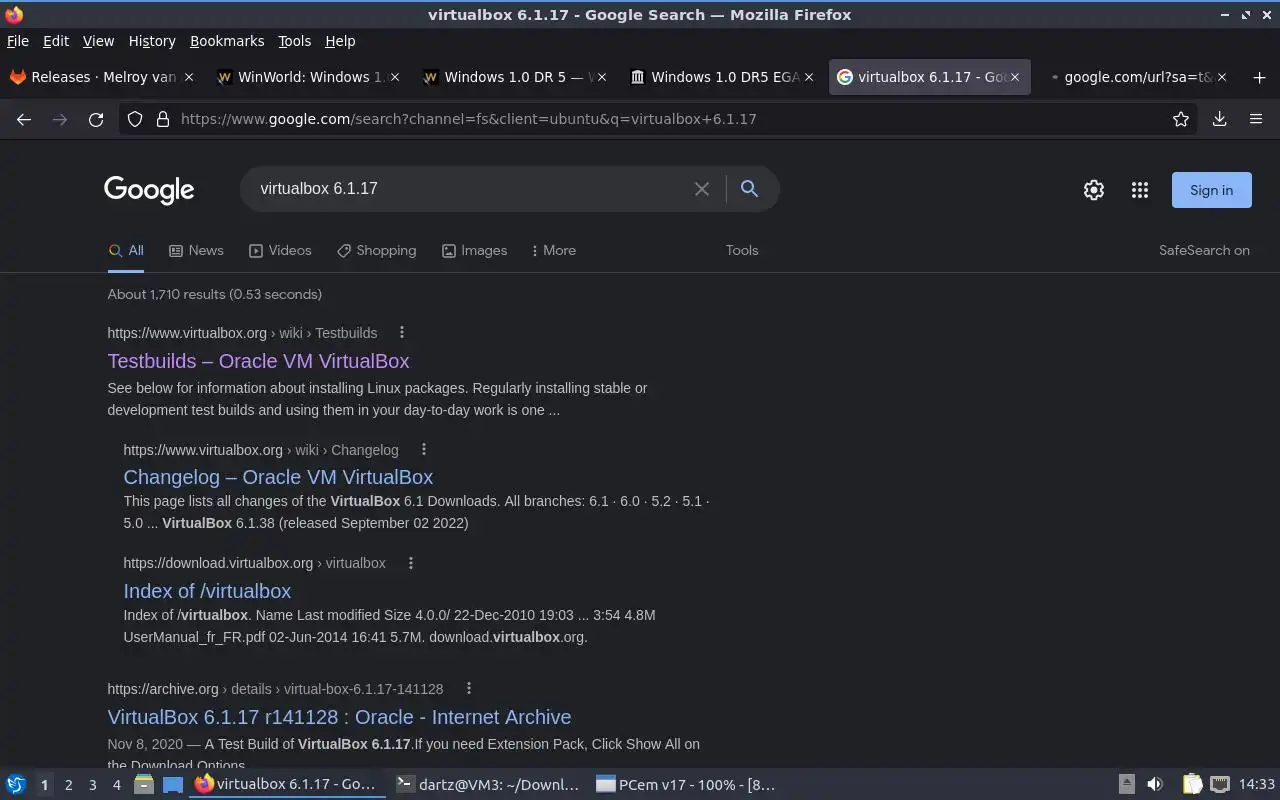Open the Help menu
The height and width of the screenshot is (800, 1280).
point(340,41)
